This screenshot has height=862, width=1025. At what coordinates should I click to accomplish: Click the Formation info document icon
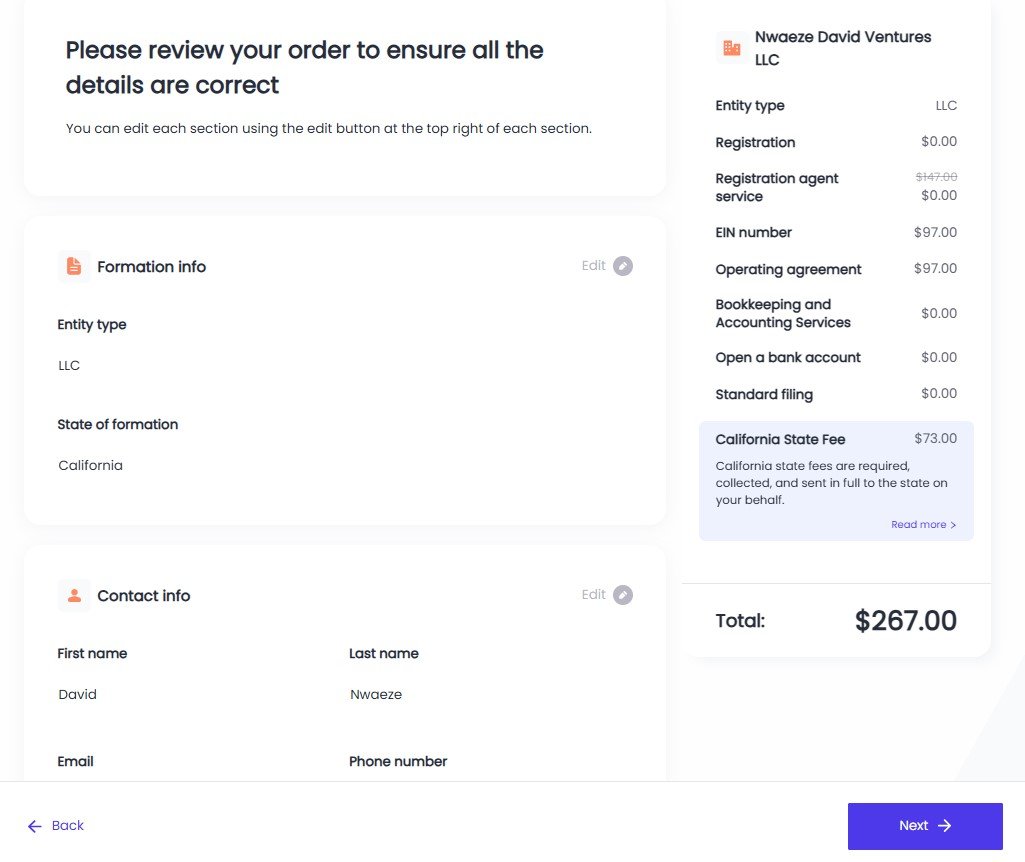74,266
